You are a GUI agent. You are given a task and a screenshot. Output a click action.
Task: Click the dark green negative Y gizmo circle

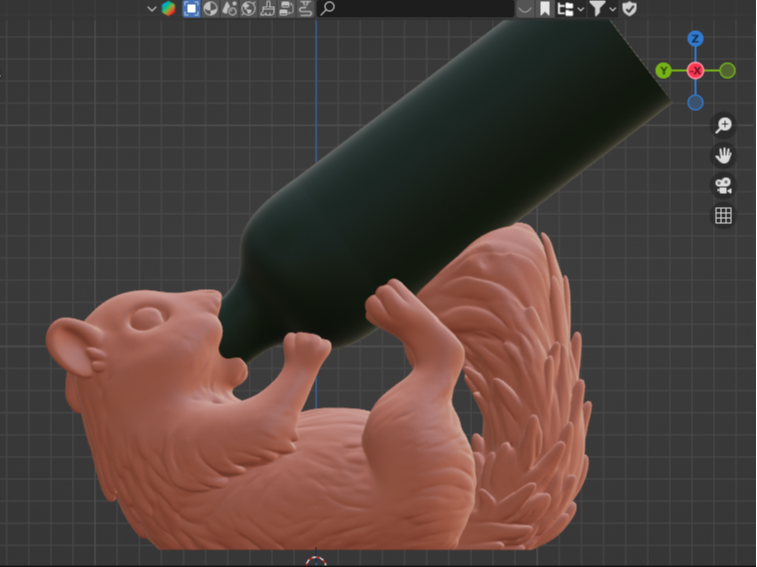coord(727,71)
